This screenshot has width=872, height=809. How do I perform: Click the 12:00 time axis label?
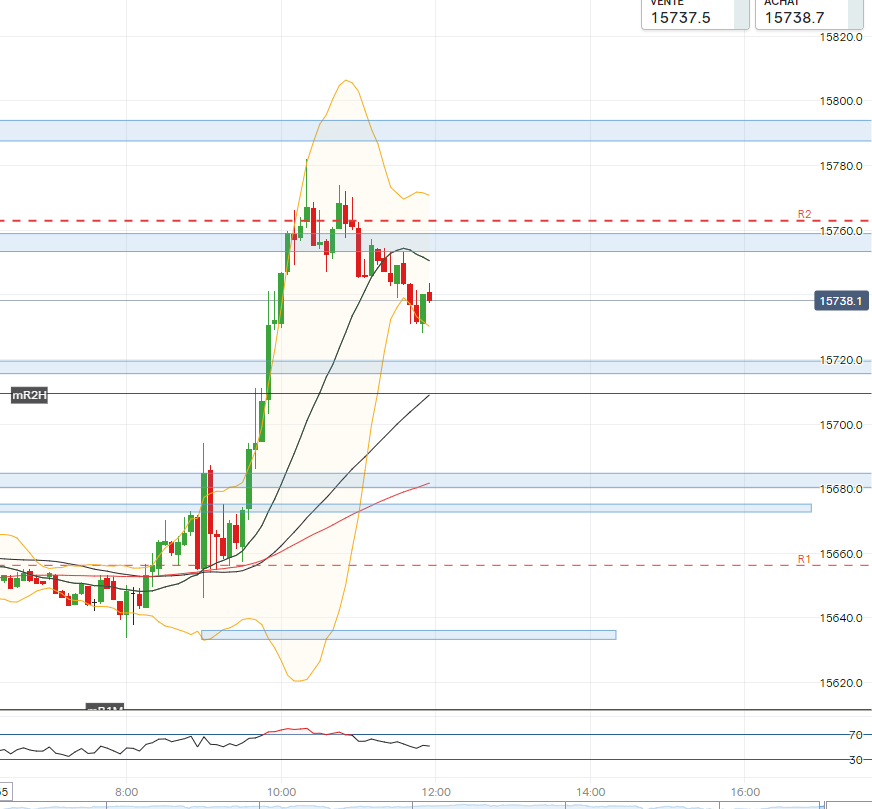pos(436,792)
